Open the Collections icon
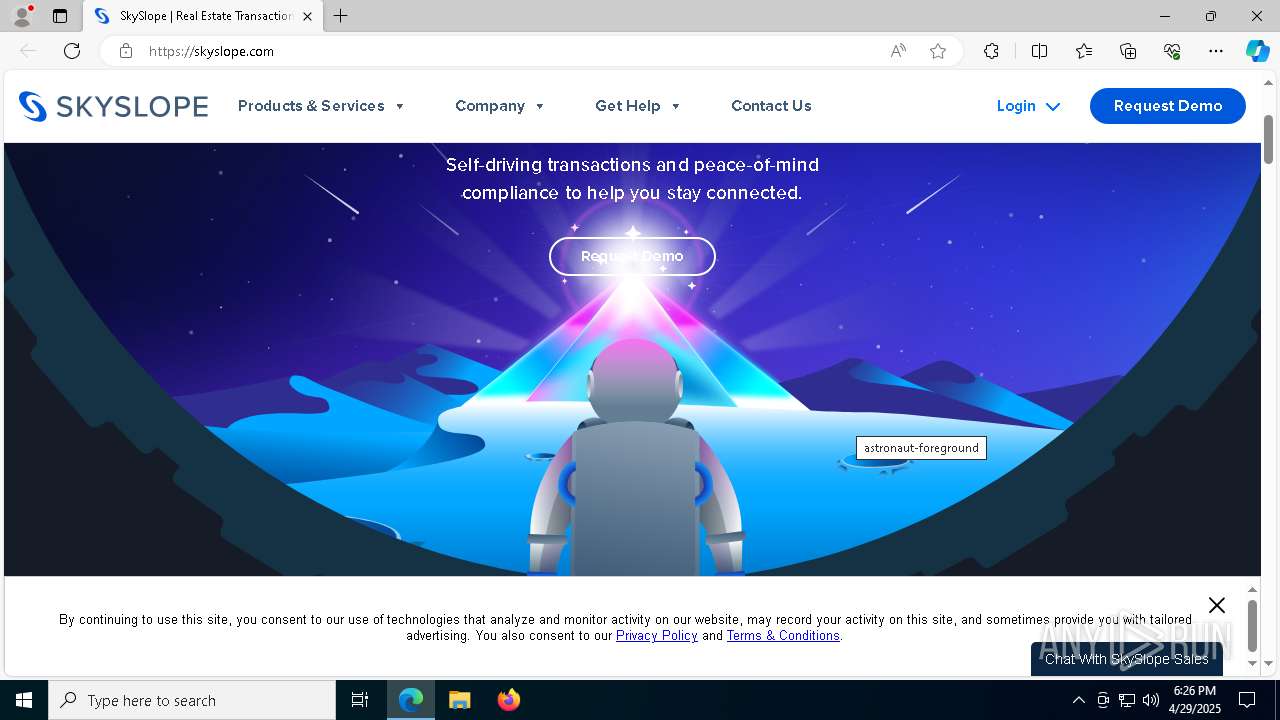Image resolution: width=1280 pixels, height=720 pixels. click(1128, 51)
